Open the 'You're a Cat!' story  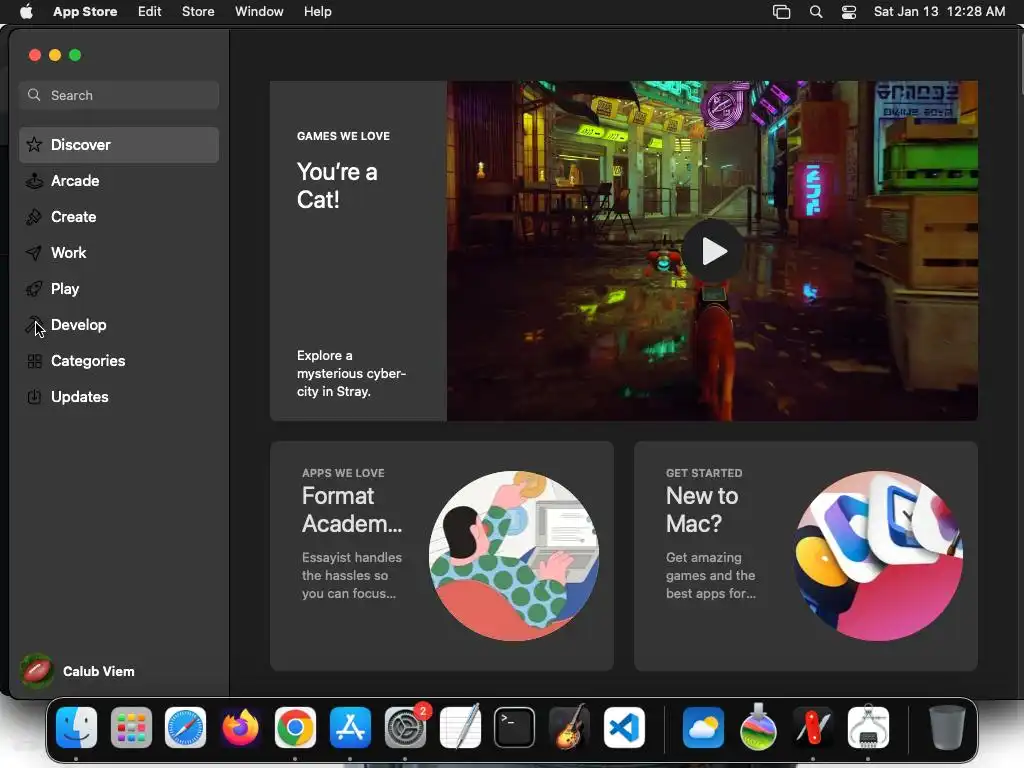pyautogui.click(x=358, y=251)
